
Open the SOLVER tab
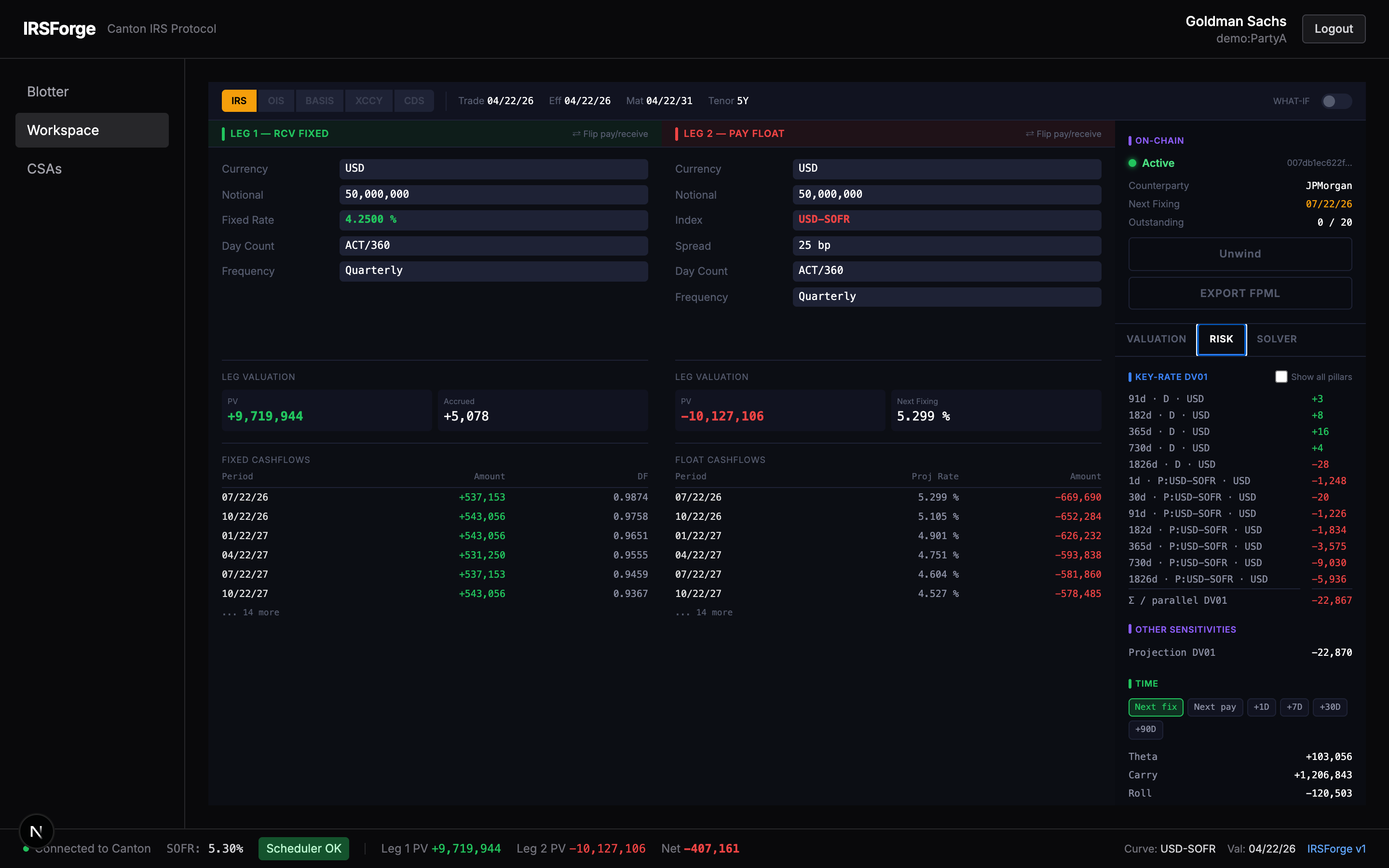[1277, 339]
